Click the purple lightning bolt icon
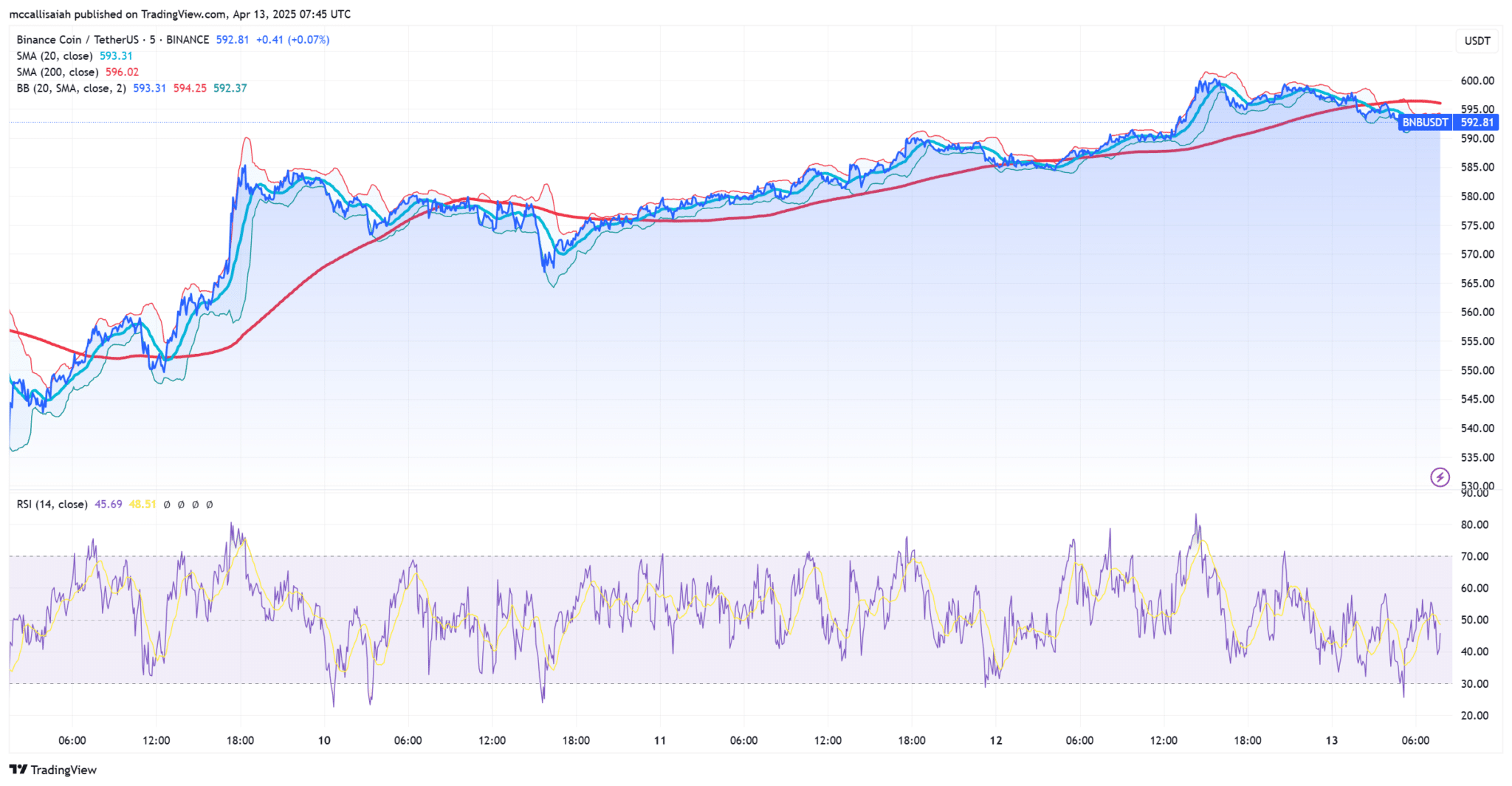Screen dimensions: 1512x786 coord(1440,477)
